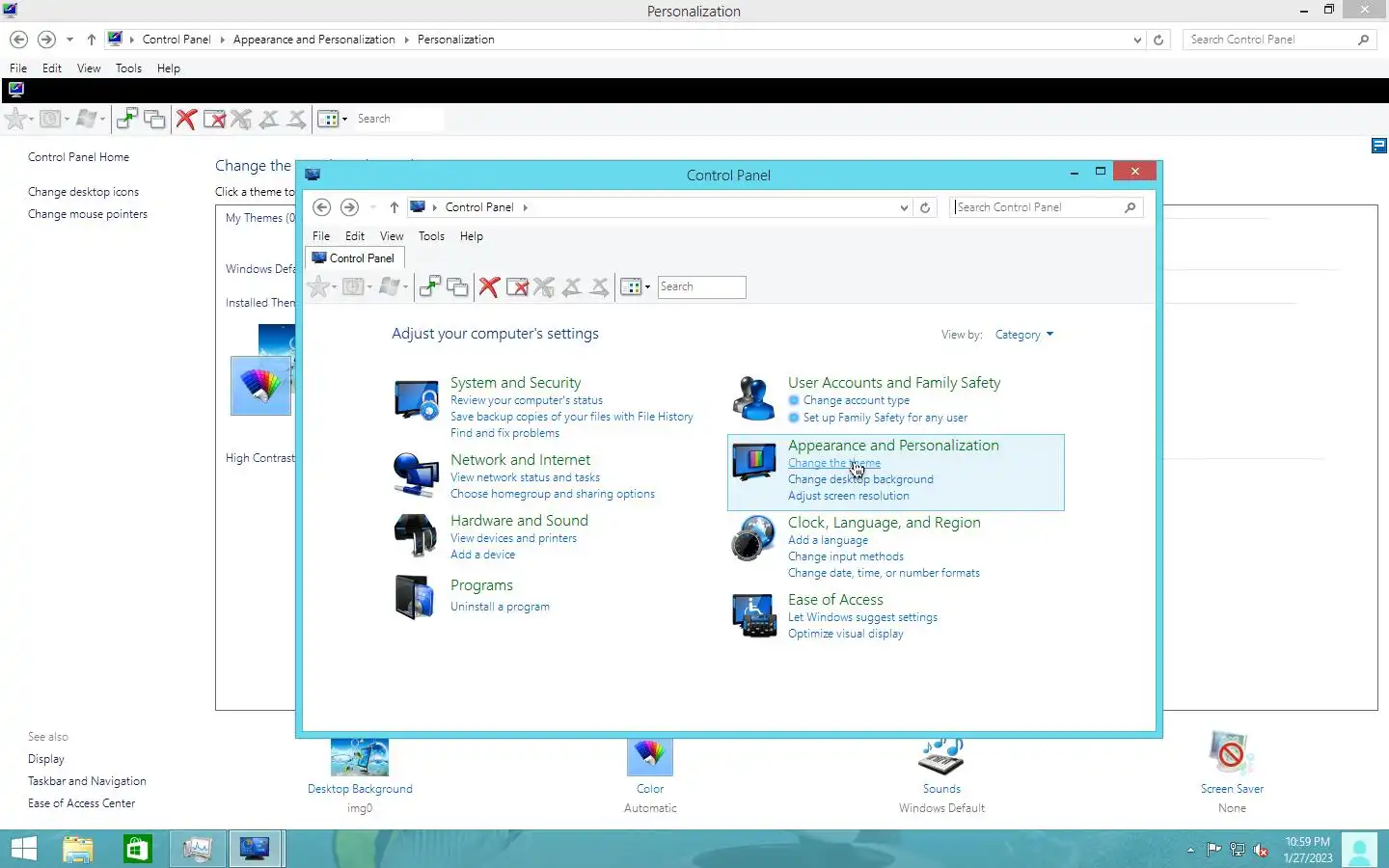Click the Appearance and Personalization monitor icon
The height and width of the screenshot is (868, 1389).
coord(754,462)
